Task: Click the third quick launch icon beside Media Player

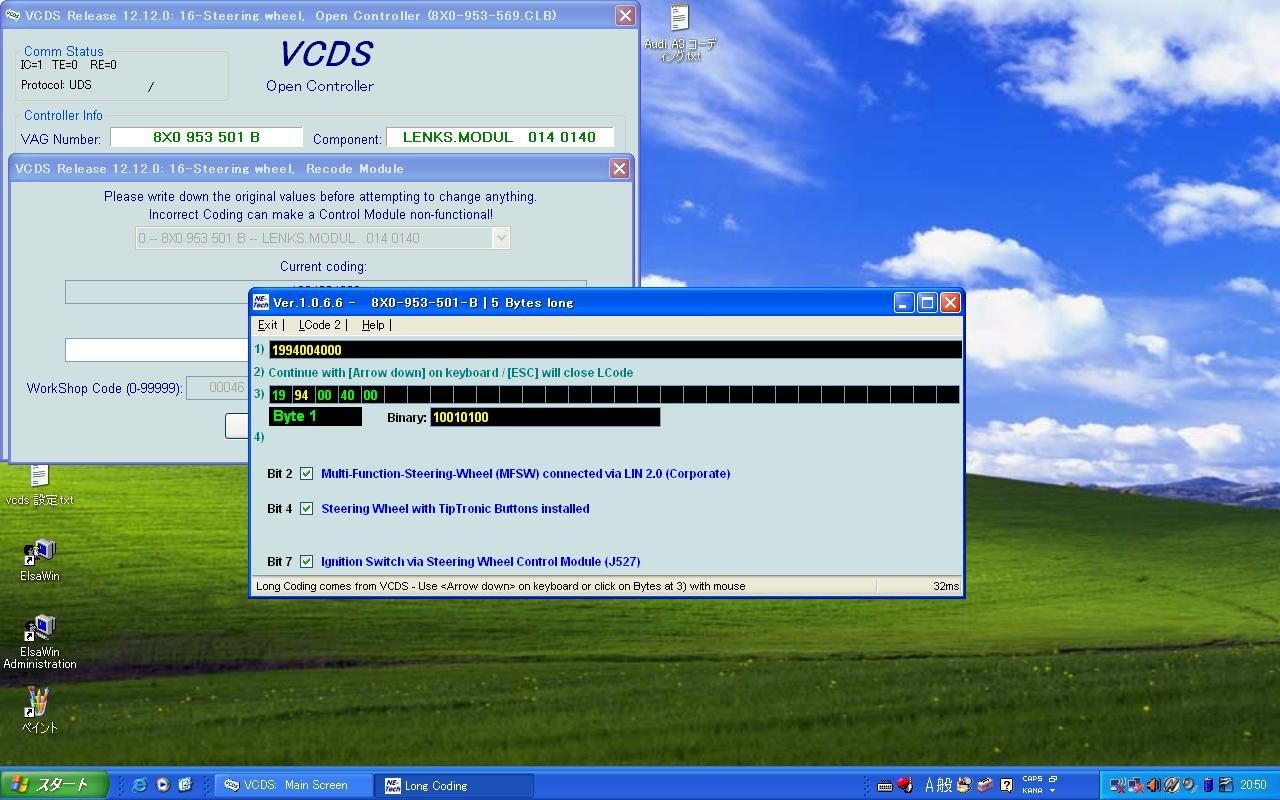Action: [185, 785]
